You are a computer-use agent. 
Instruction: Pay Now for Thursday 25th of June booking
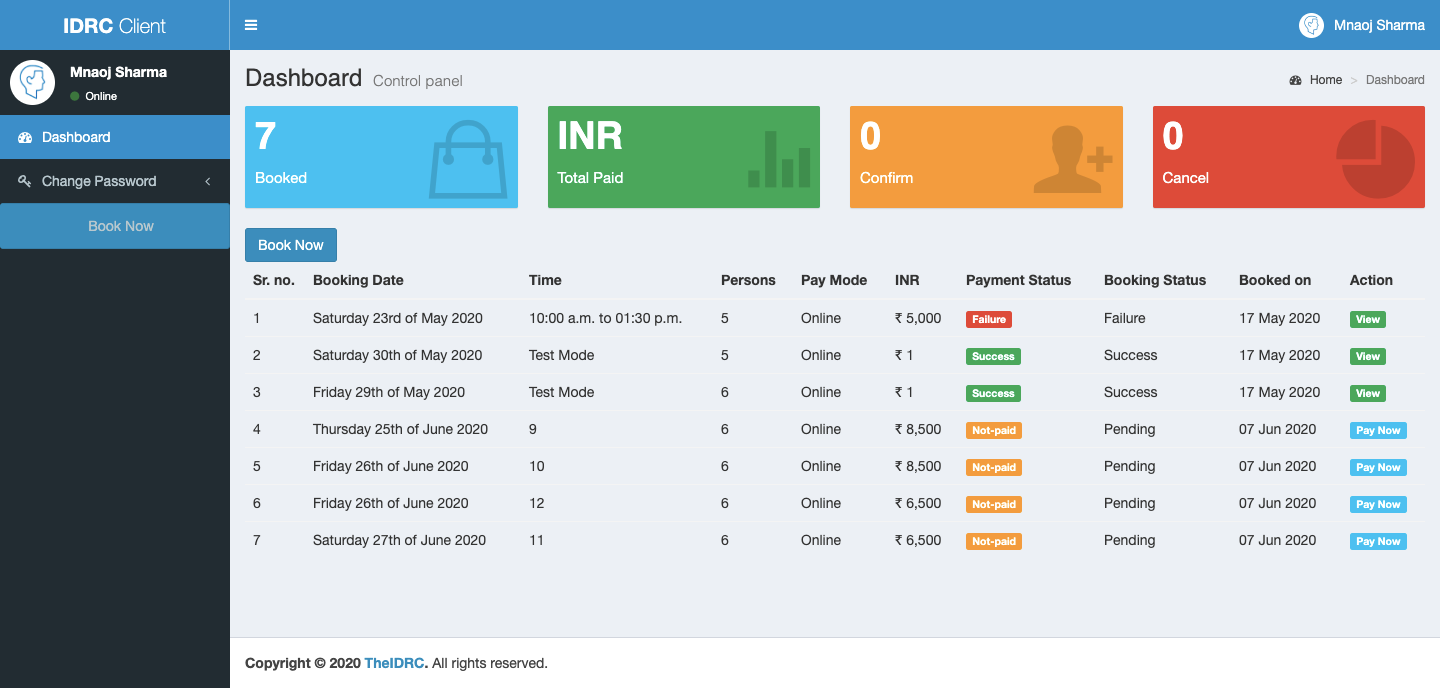tap(1377, 430)
